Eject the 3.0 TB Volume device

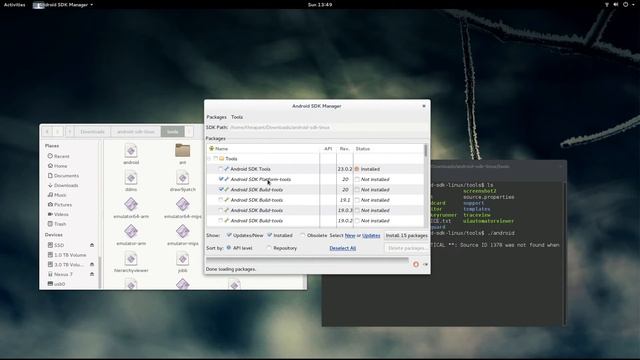92,264
